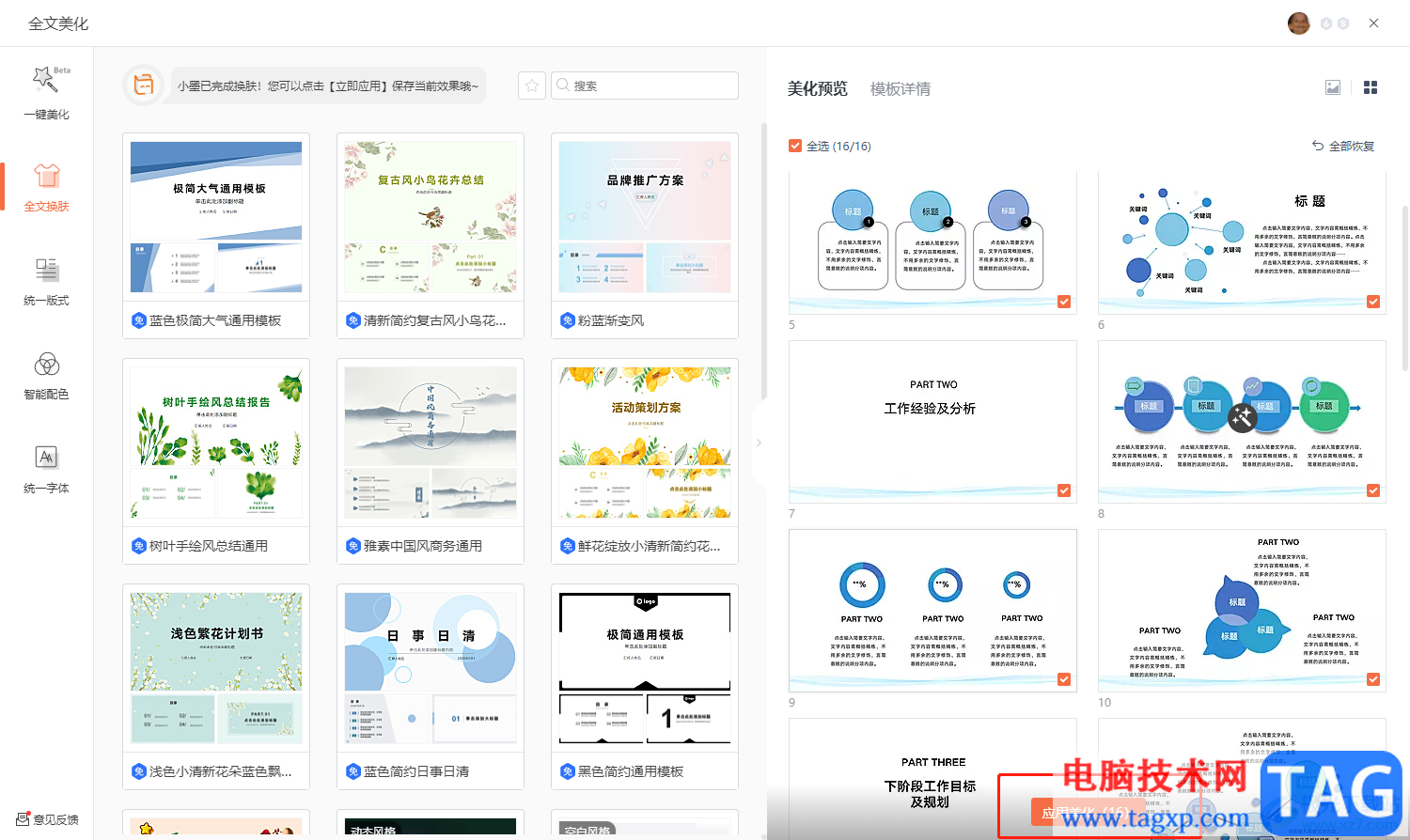The image size is (1410, 840).
Task: Click the free badge on 鲜花绽放小清新简约
Action: pyautogui.click(x=567, y=546)
